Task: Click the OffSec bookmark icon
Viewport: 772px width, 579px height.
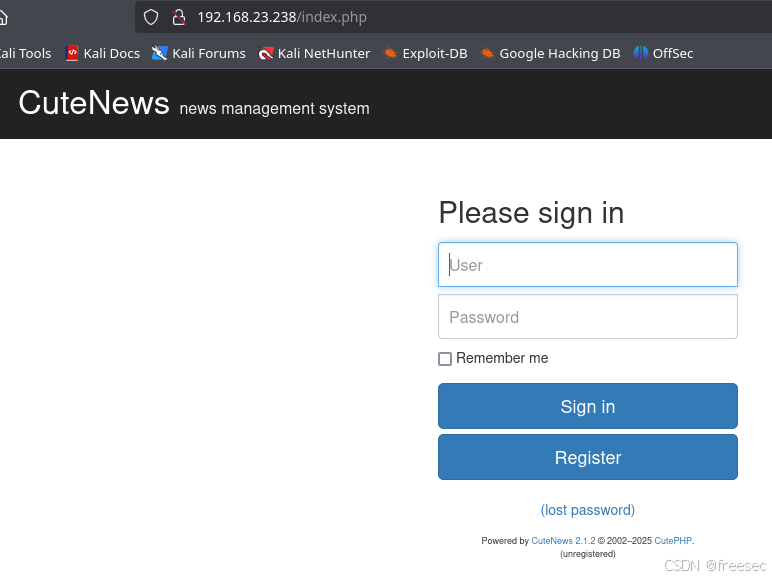Action: point(641,53)
